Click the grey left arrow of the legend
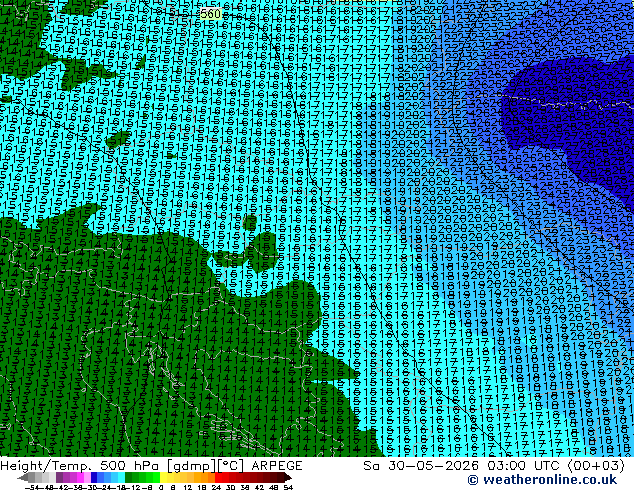This screenshot has height=490, width=634. pos(22,478)
